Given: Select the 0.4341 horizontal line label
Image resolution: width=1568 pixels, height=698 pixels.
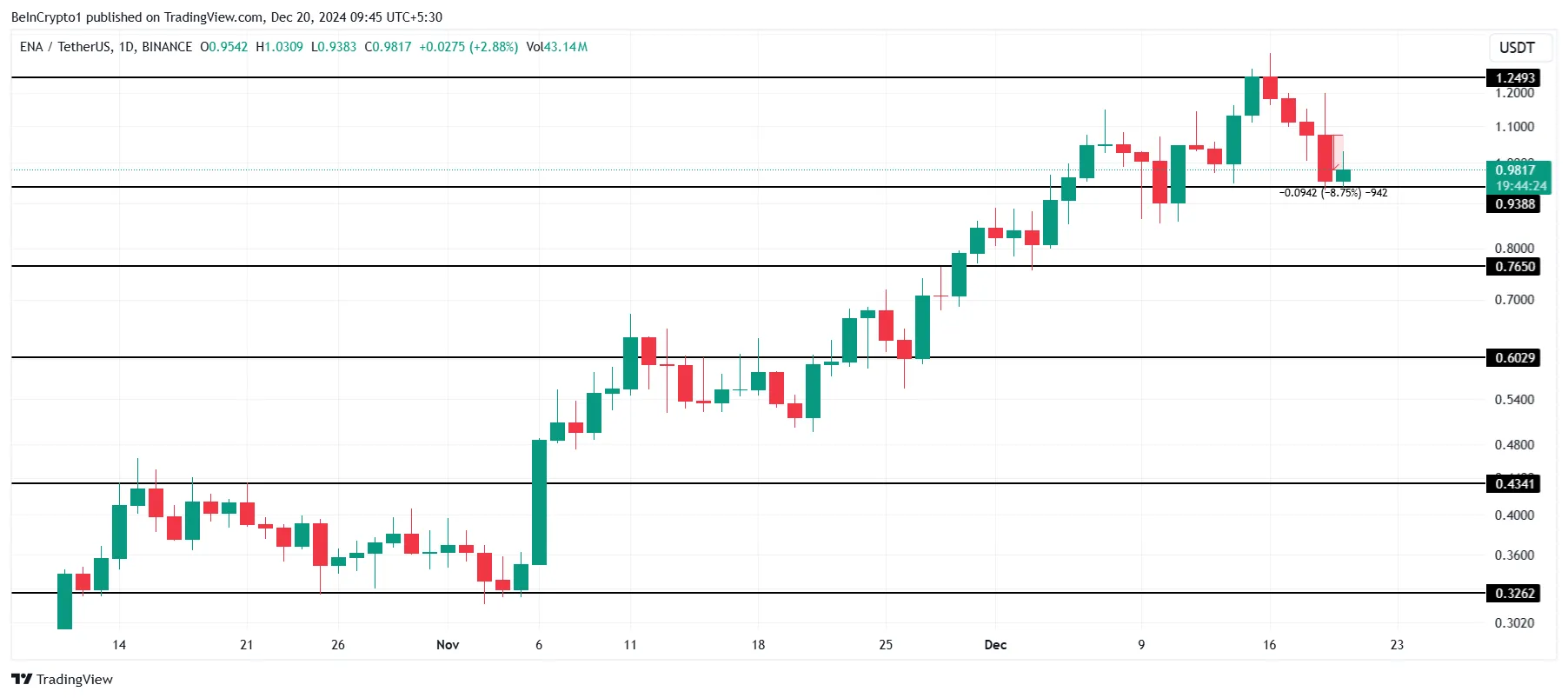Looking at the screenshot, I should click(x=1514, y=484).
